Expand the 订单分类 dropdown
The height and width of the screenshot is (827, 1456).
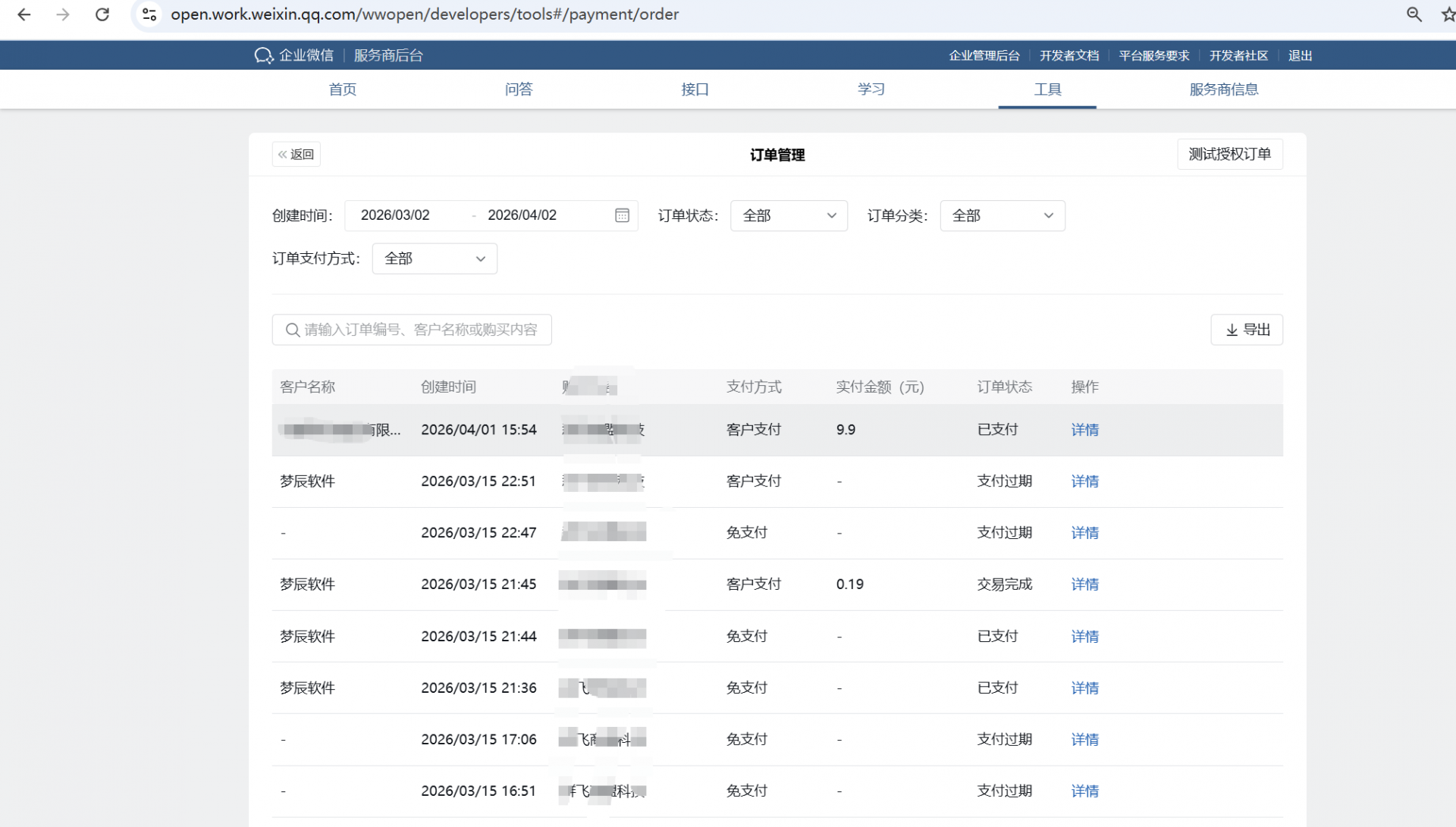pos(1002,216)
